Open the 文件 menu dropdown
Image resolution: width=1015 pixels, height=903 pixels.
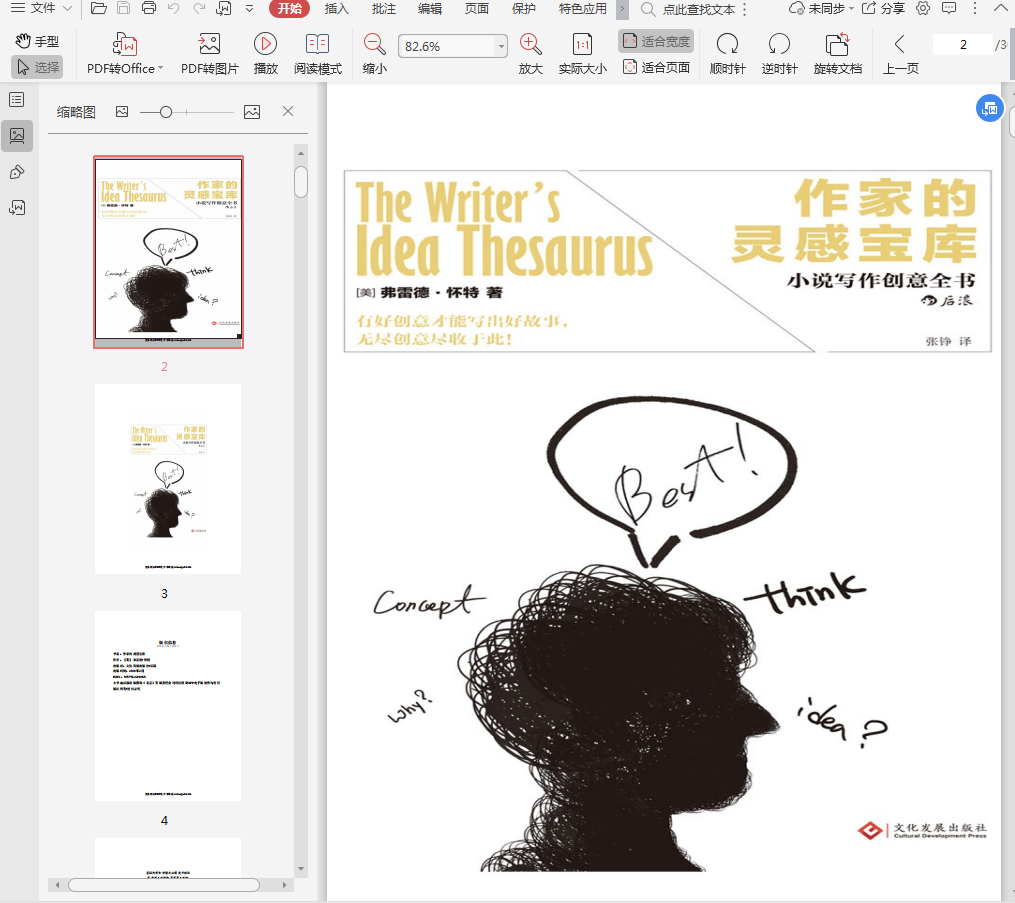tap(41, 9)
